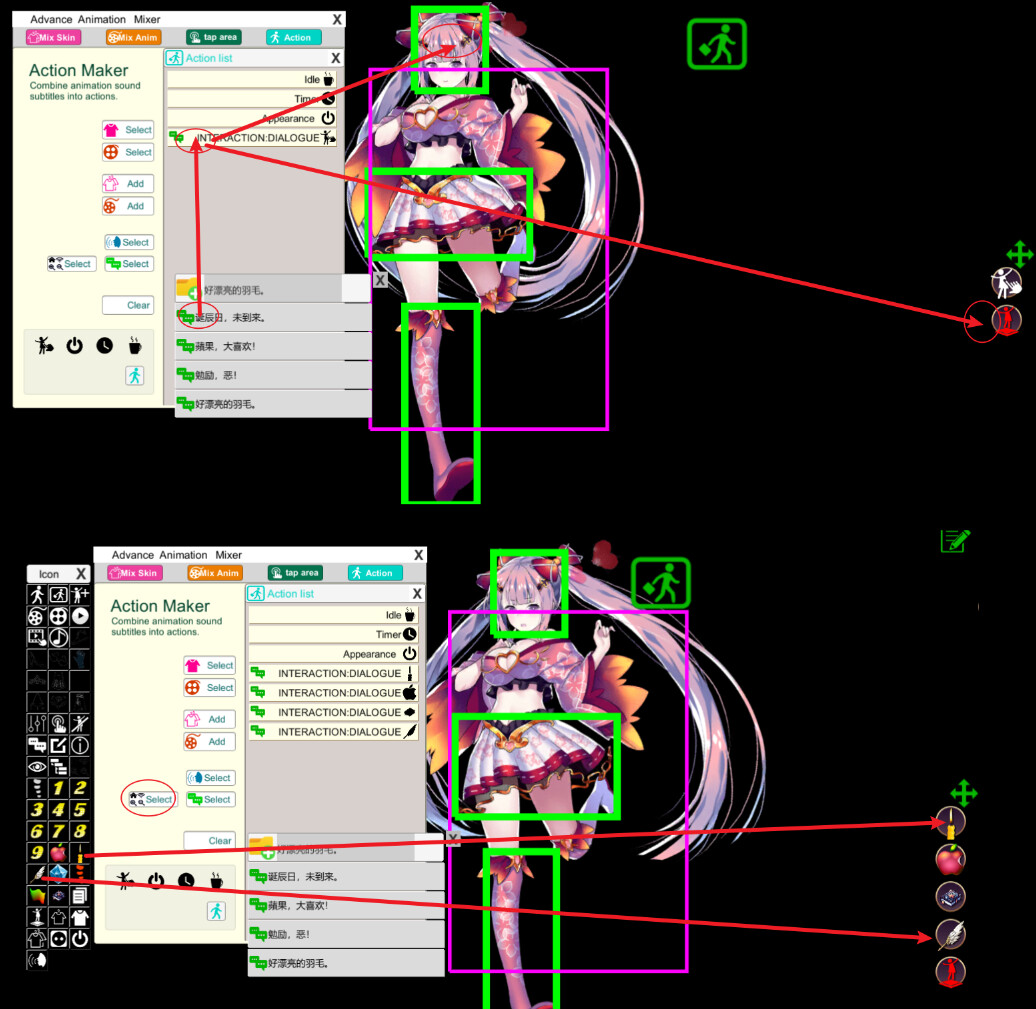Select the speaking head icon in Icon palette
This screenshot has width=1036, height=1009.
37,959
